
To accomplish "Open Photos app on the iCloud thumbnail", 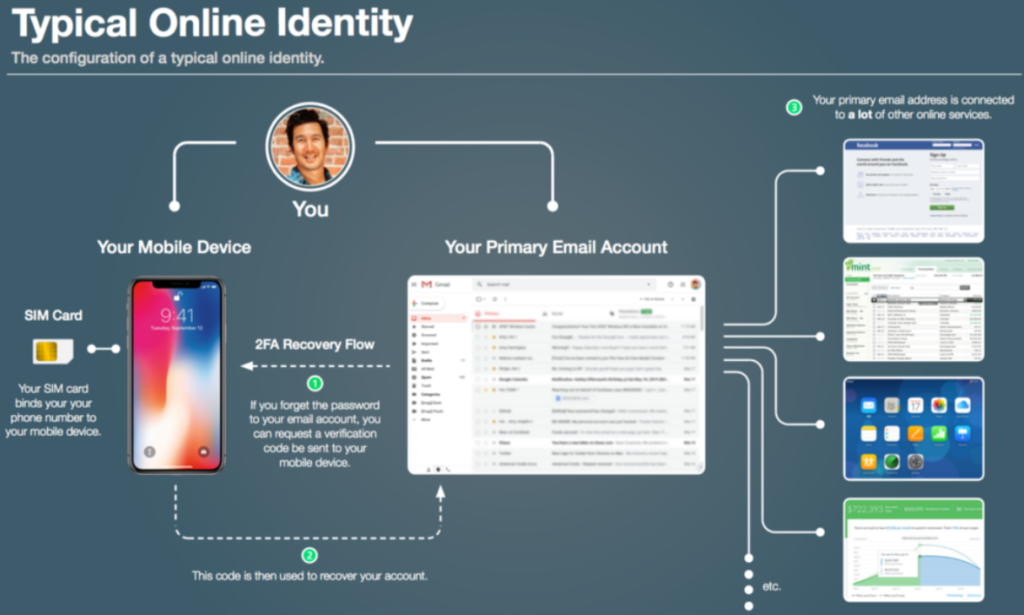I will tap(938, 405).
